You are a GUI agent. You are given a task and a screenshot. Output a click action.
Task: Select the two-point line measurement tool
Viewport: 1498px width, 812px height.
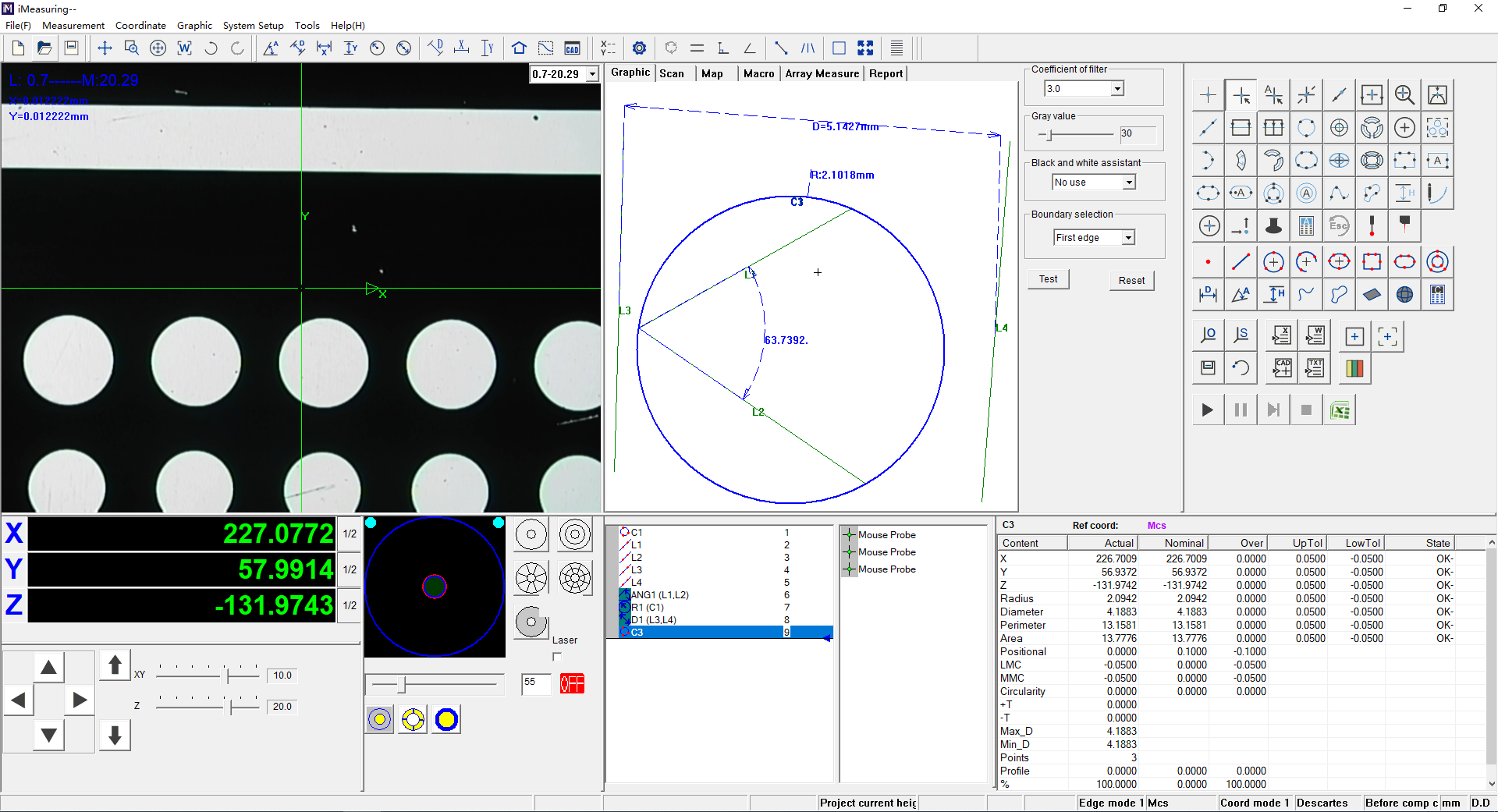pos(1208,128)
